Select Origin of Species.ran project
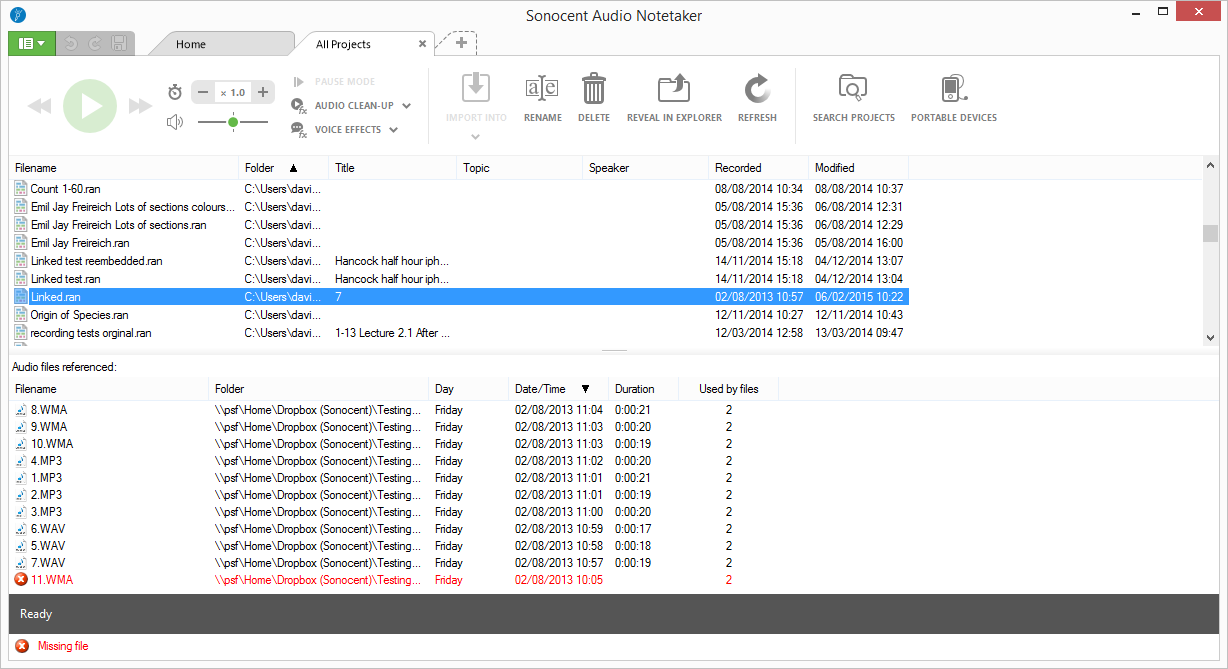 click(x=459, y=315)
